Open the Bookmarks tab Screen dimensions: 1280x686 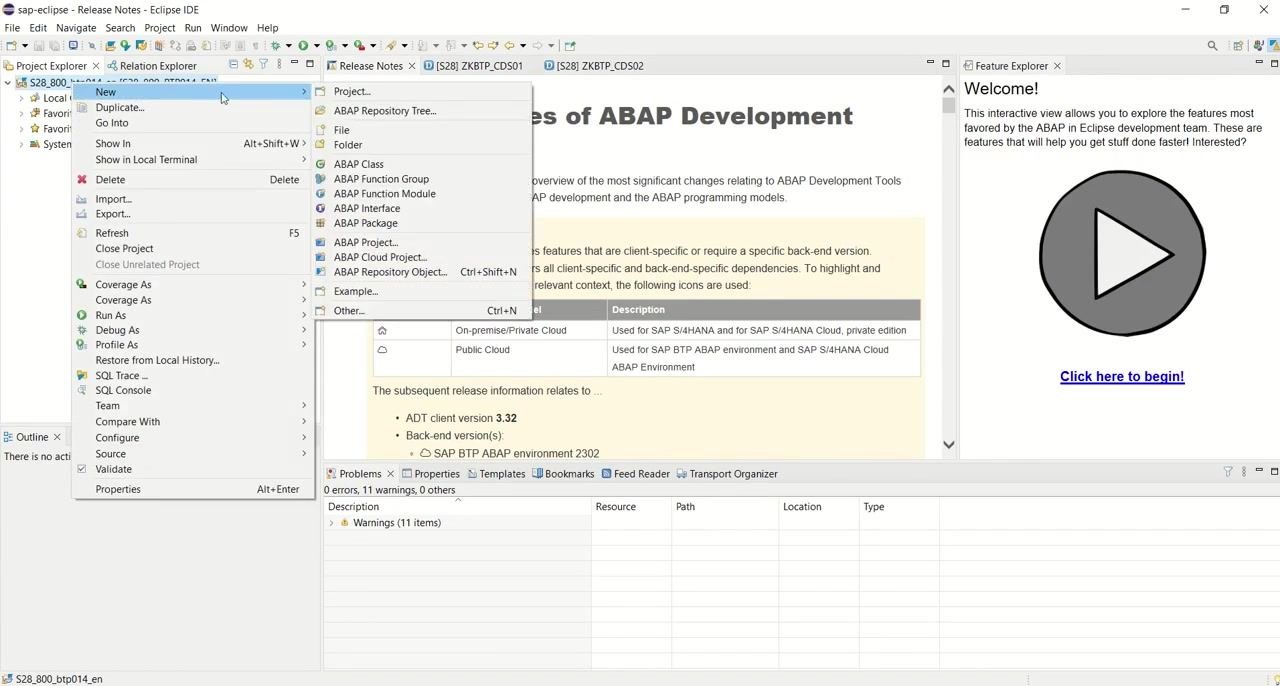tap(563, 474)
